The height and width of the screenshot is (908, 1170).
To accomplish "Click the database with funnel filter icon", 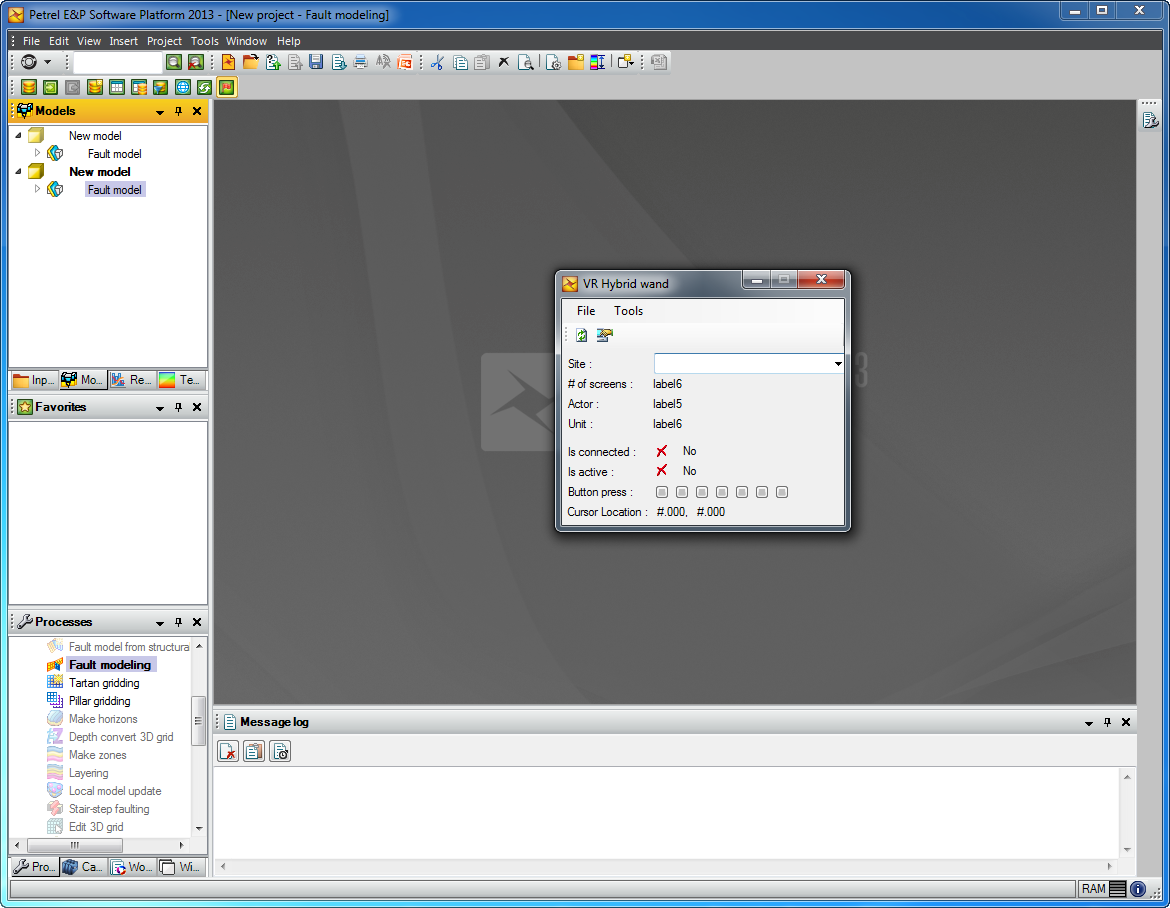I will (160, 87).
